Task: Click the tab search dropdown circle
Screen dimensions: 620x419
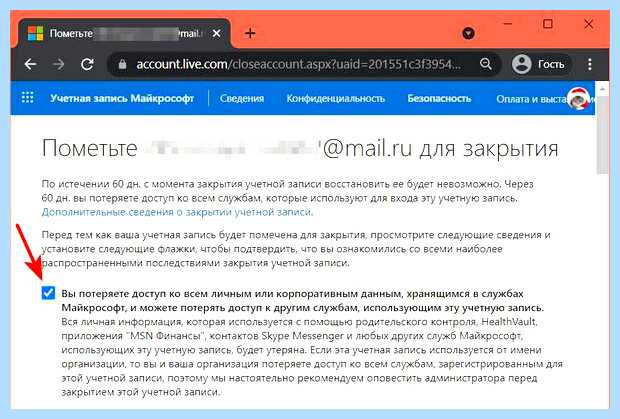Action: click(x=469, y=33)
